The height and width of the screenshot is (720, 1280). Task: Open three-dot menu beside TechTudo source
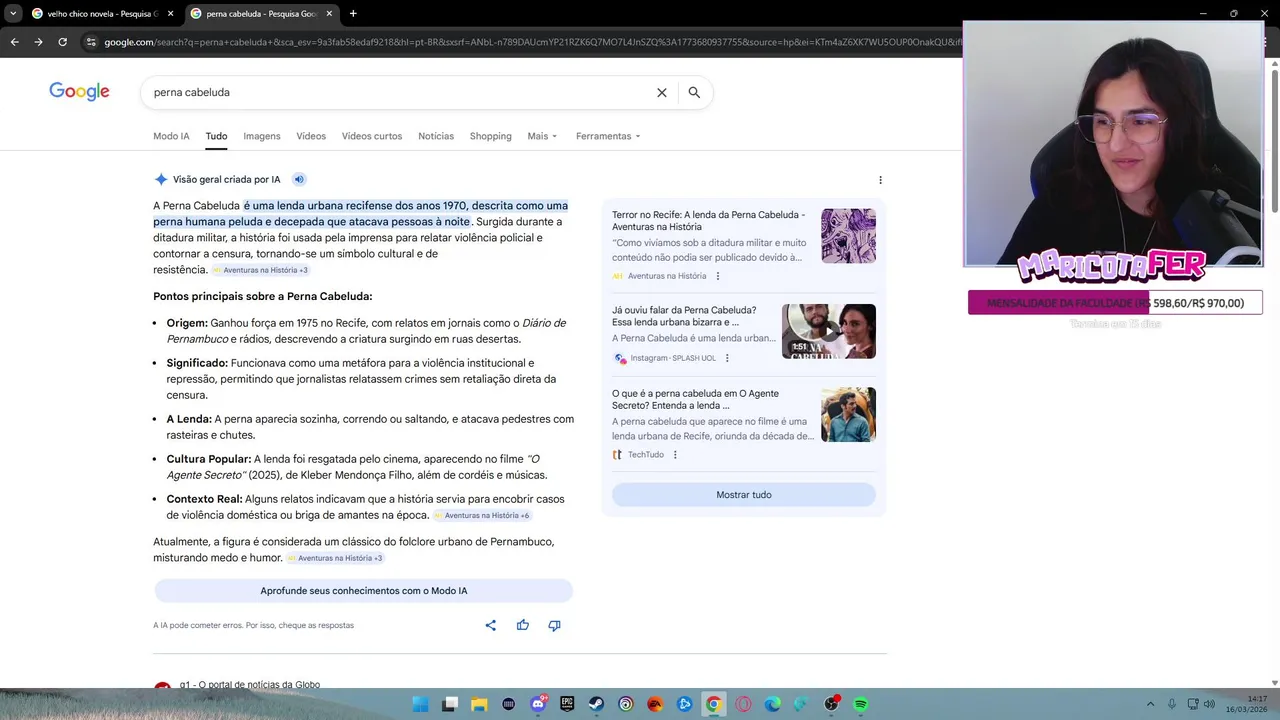[x=675, y=455]
